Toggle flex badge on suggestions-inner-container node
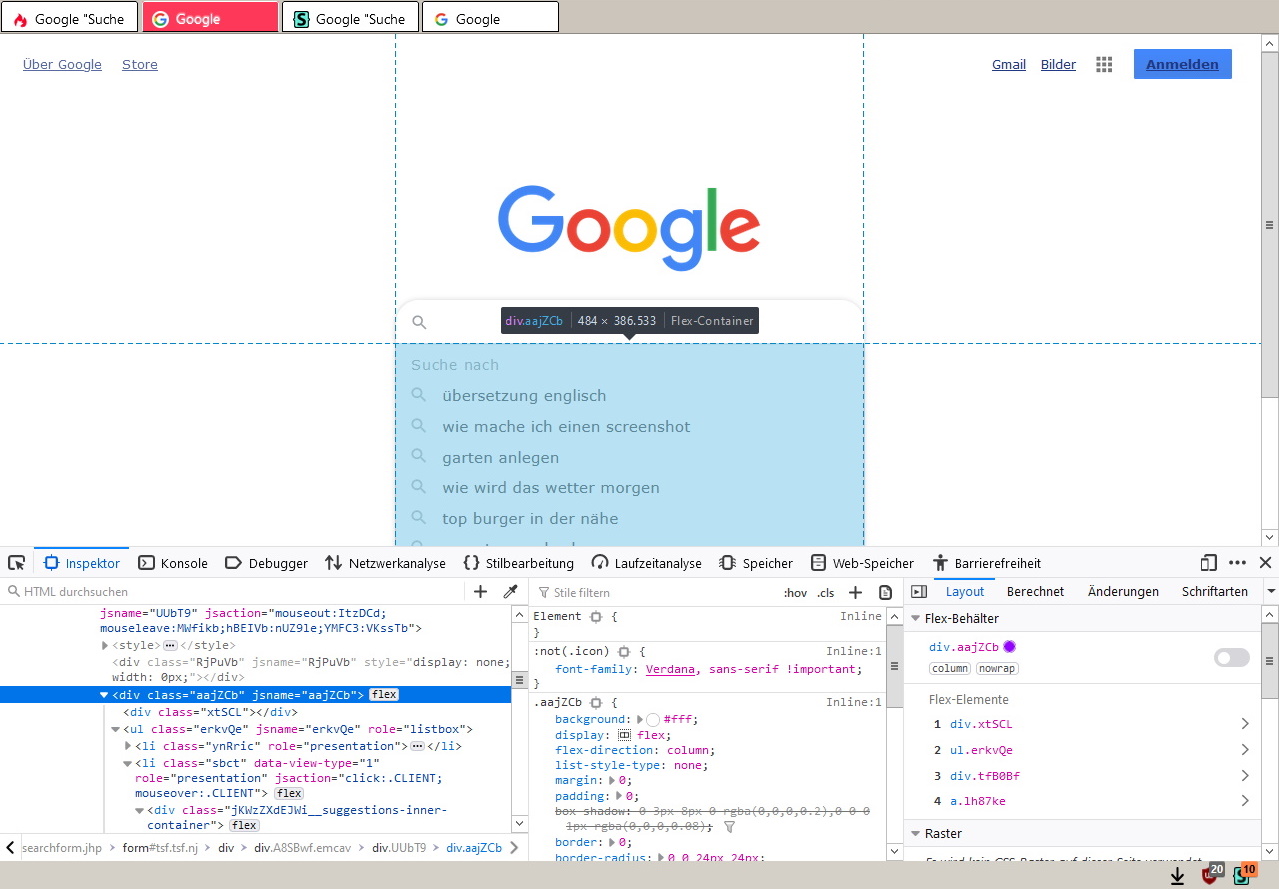Viewport: 1279px width, 889px height. click(x=244, y=826)
